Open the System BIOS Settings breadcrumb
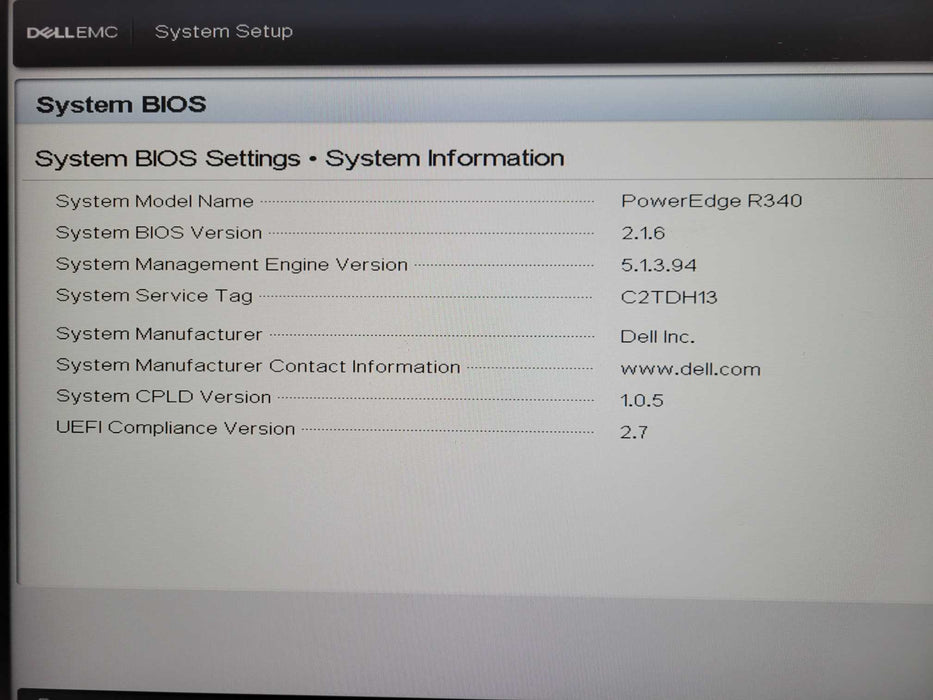The width and height of the screenshot is (933, 700). point(165,157)
